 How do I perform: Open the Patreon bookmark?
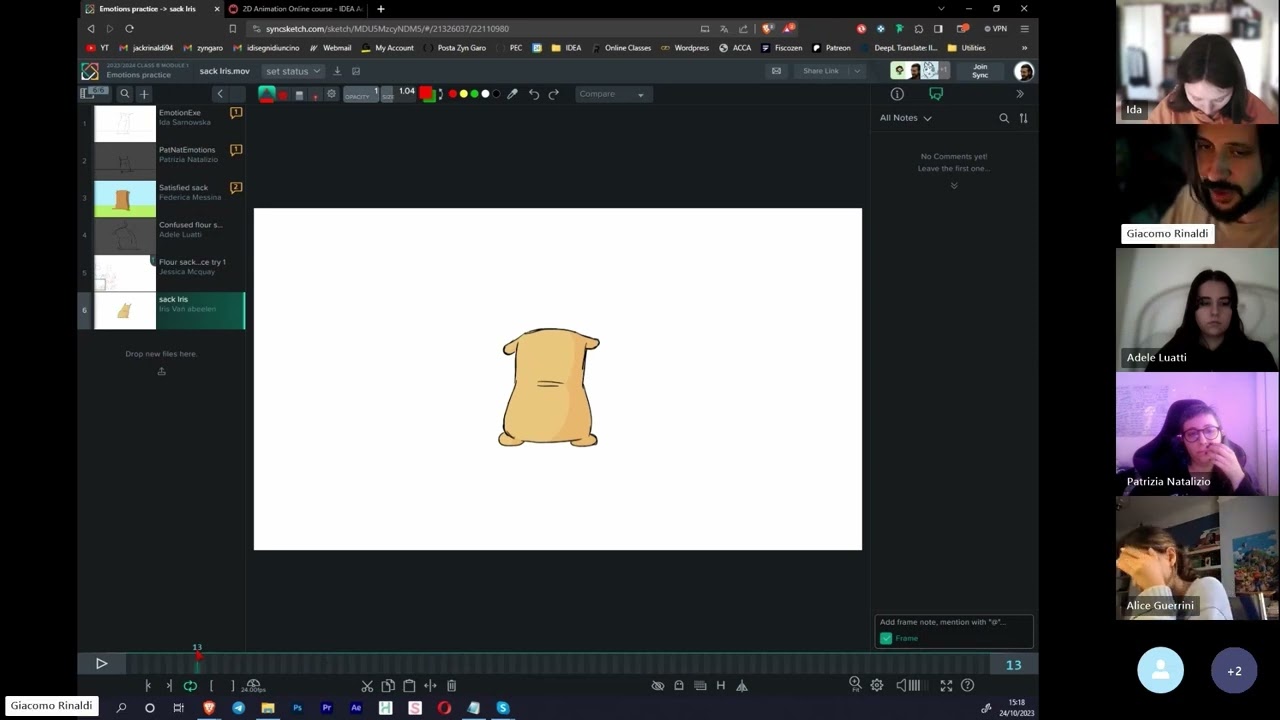coord(831,48)
